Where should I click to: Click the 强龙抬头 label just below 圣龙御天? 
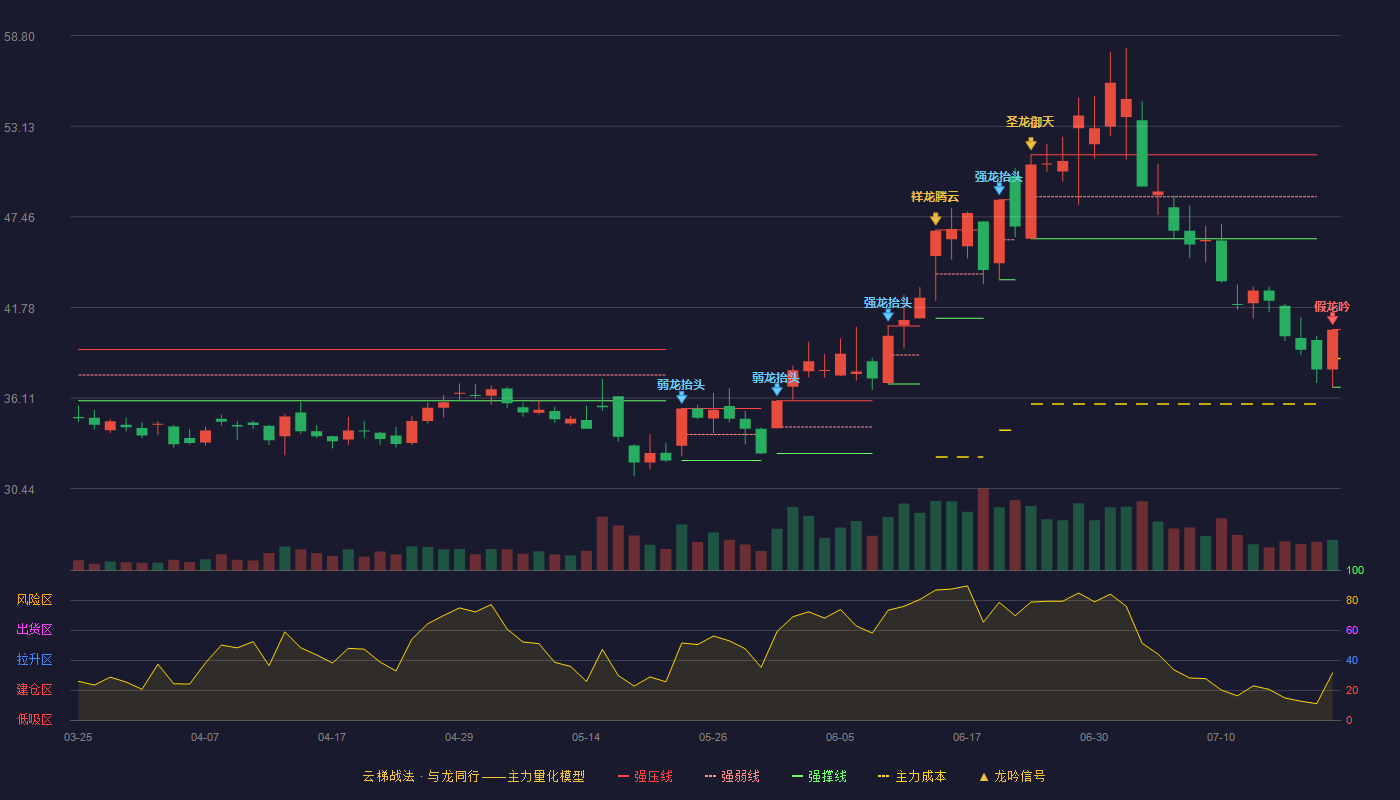point(999,176)
